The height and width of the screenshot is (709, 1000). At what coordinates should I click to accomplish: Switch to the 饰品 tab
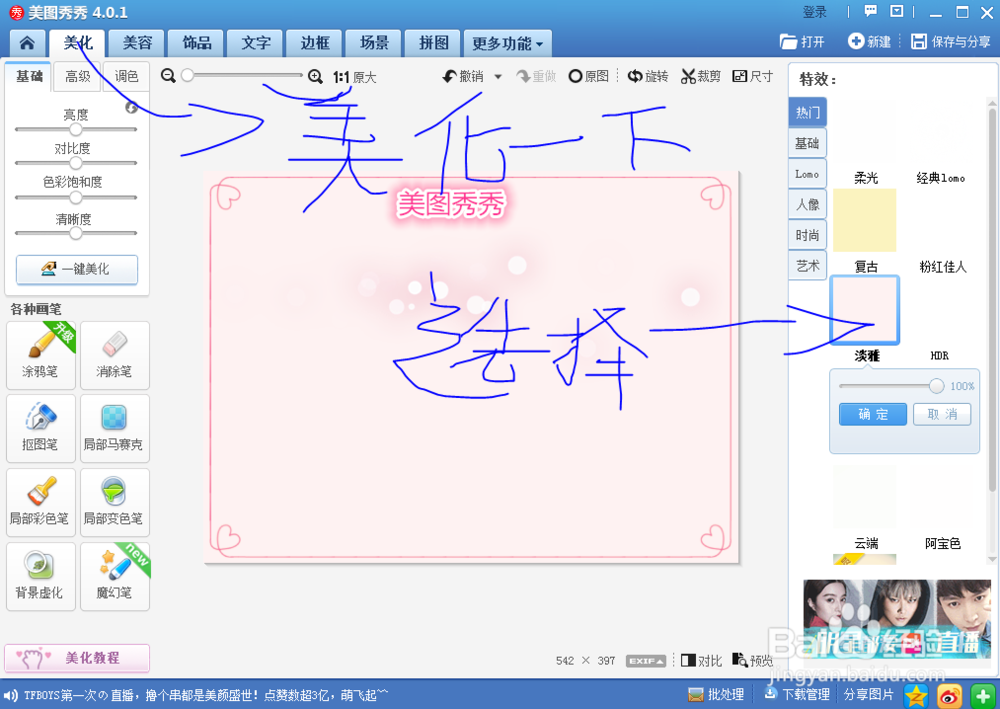click(x=196, y=43)
